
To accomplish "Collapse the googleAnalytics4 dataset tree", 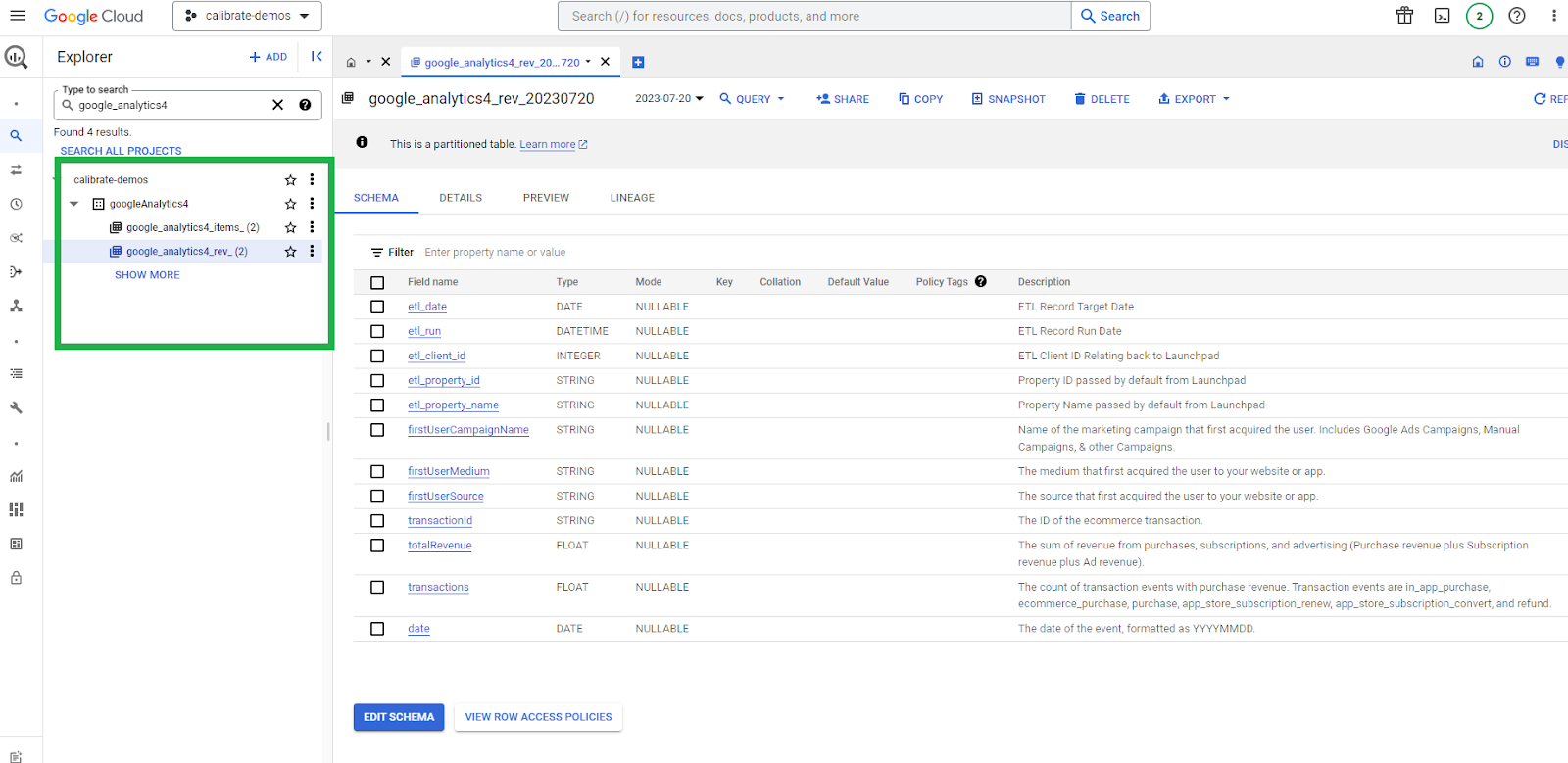I will [x=74, y=204].
